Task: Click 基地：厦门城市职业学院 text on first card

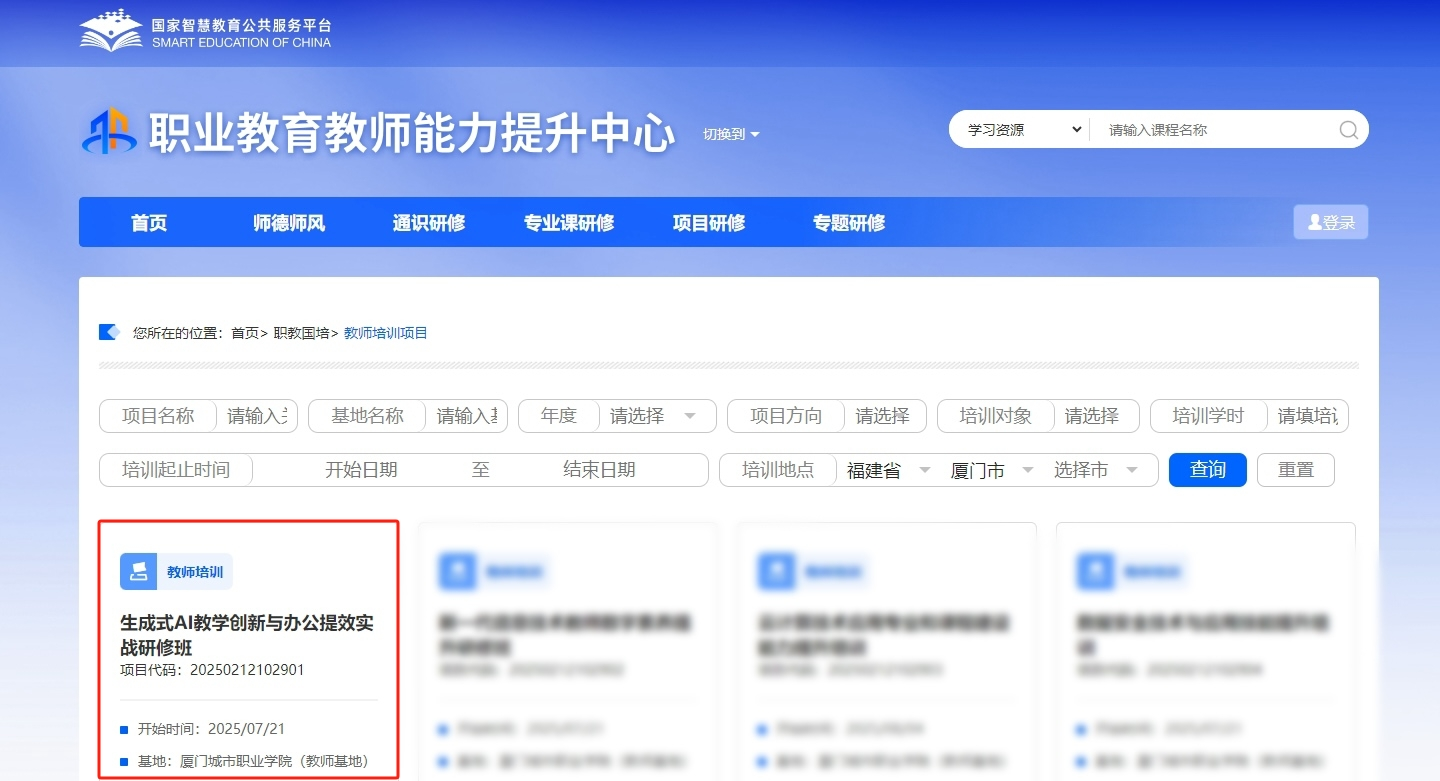Action: point(253,762)
